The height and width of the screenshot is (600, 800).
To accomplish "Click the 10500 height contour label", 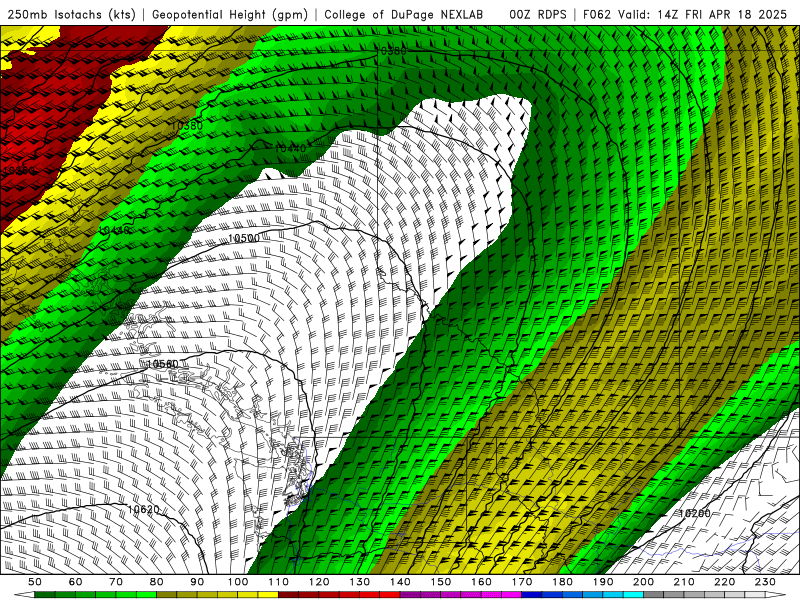I will pos(243,238).
